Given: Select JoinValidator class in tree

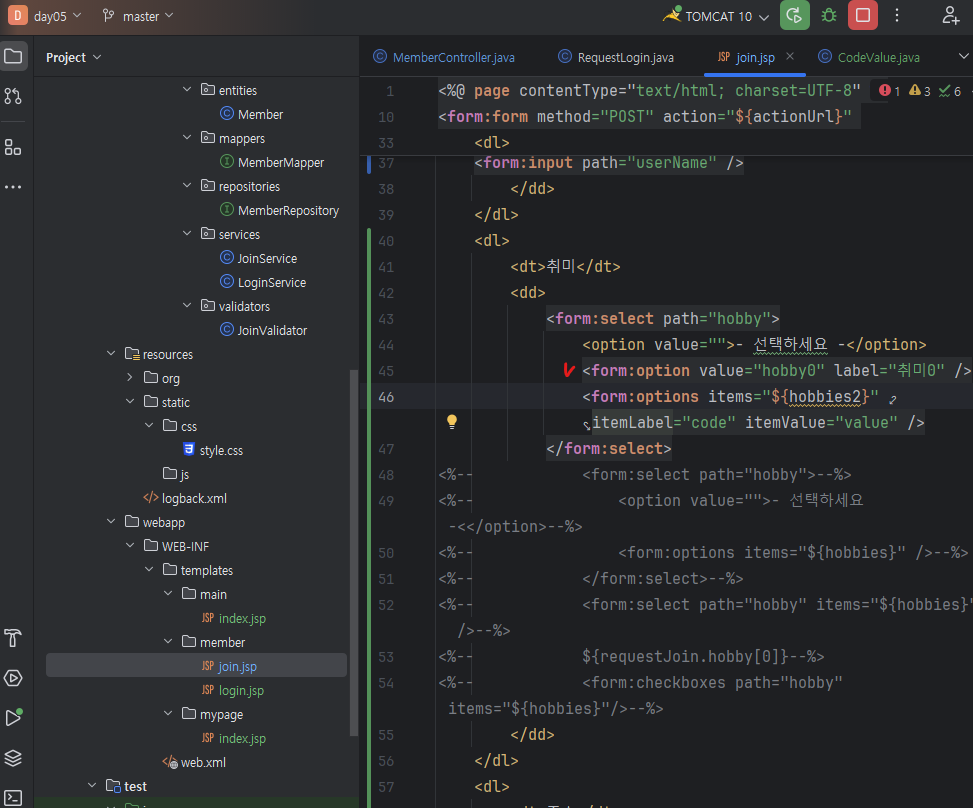Looking at the screenshot, I should (264, 330).
